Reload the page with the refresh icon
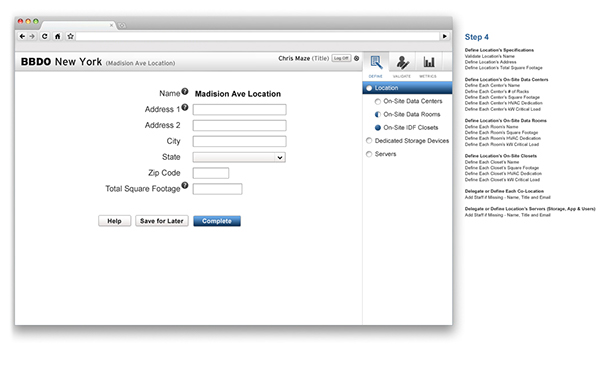Viewport: 600px width, 388px height. [45, 36]
